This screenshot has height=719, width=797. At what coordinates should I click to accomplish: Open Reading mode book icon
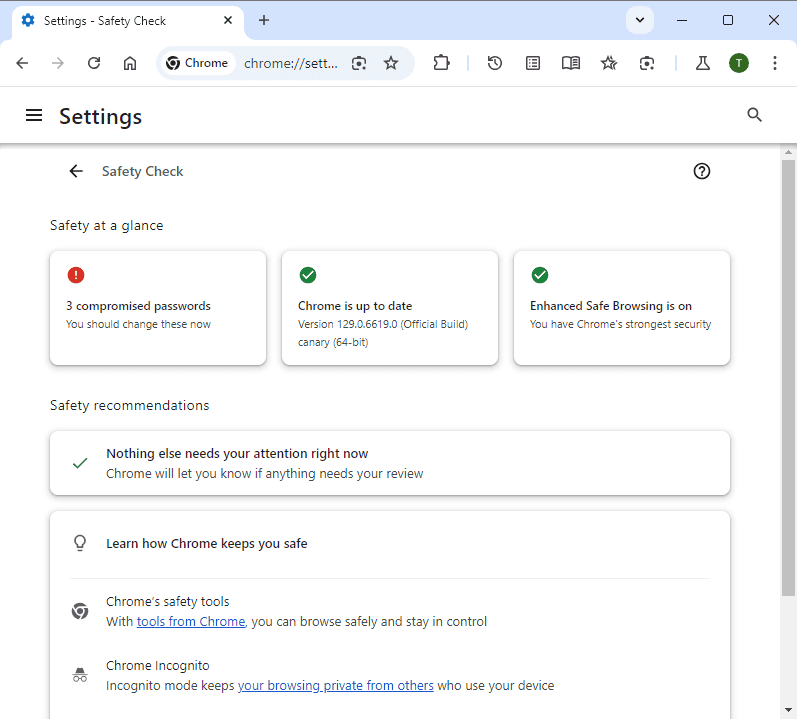click(x=571, y=63)
